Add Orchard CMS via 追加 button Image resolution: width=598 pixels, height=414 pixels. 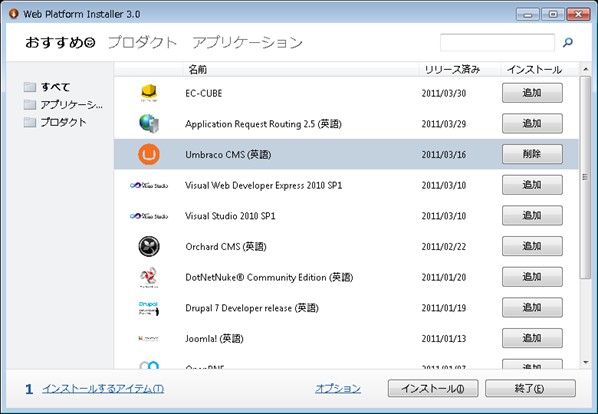point(532,246)
